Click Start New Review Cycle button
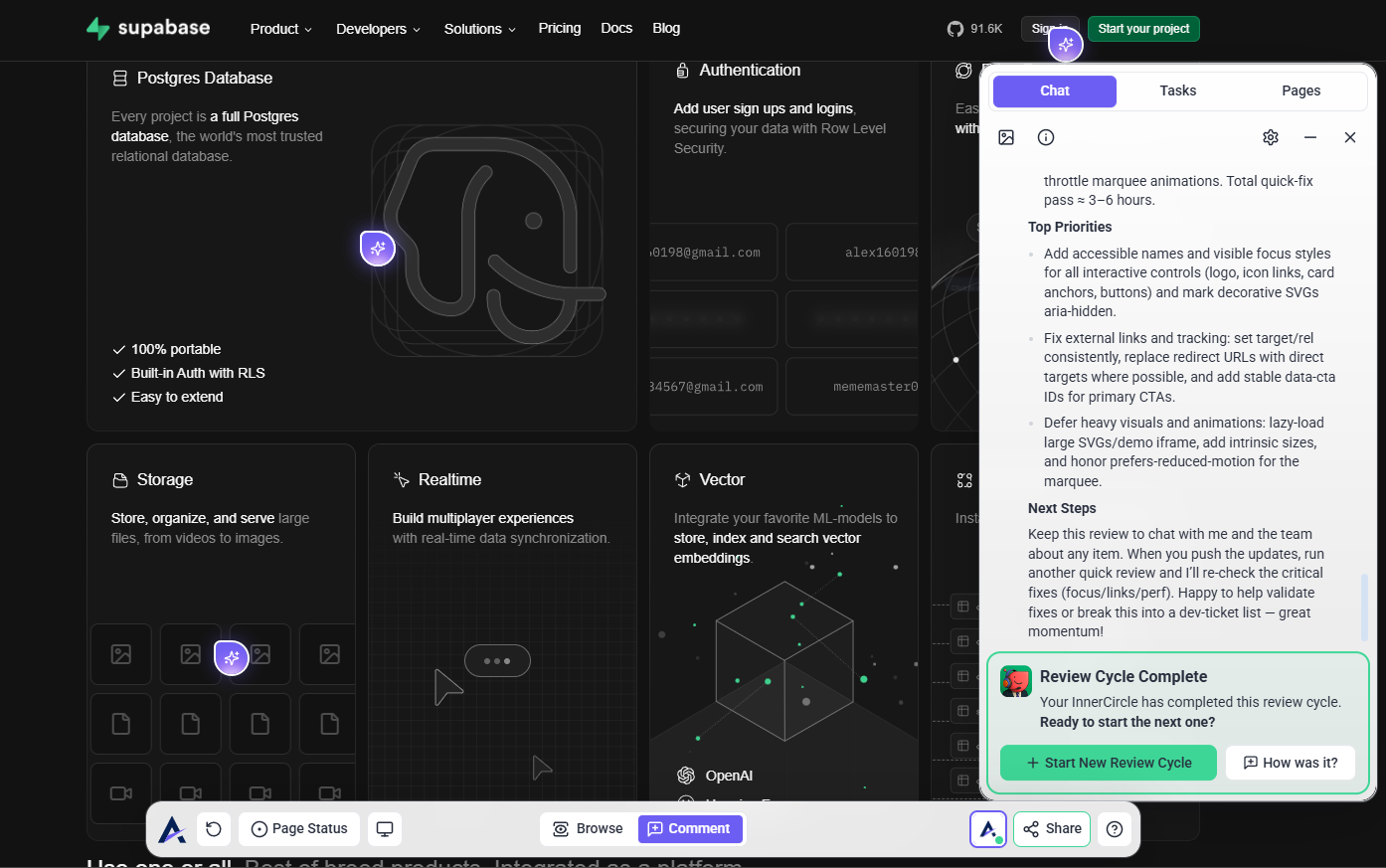This screenshot has height=868, width=1386. [x=1108, y=763]
